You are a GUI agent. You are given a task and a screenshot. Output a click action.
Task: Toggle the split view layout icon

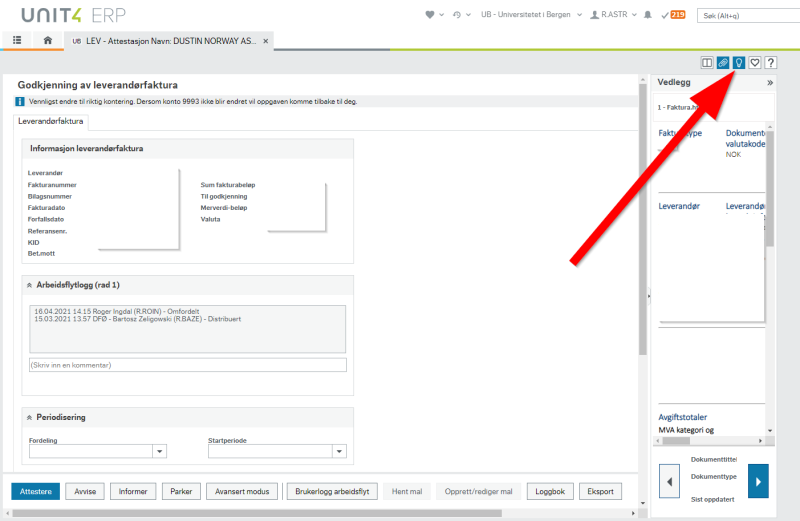coord(707,63)
